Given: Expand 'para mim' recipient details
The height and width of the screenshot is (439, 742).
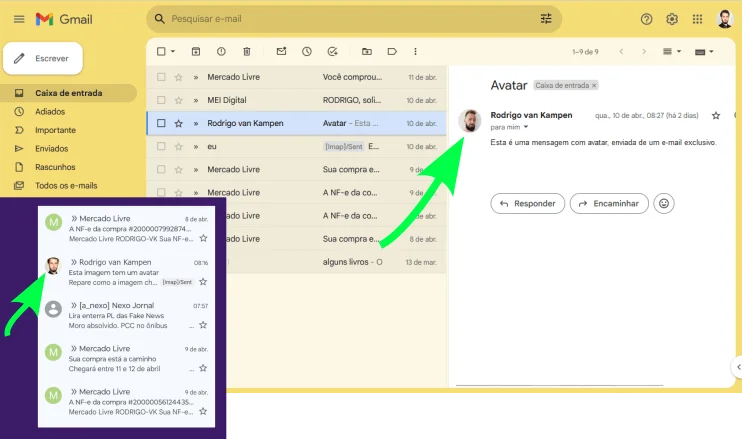Looking at the screenshot, I should [x=526, y=127].
